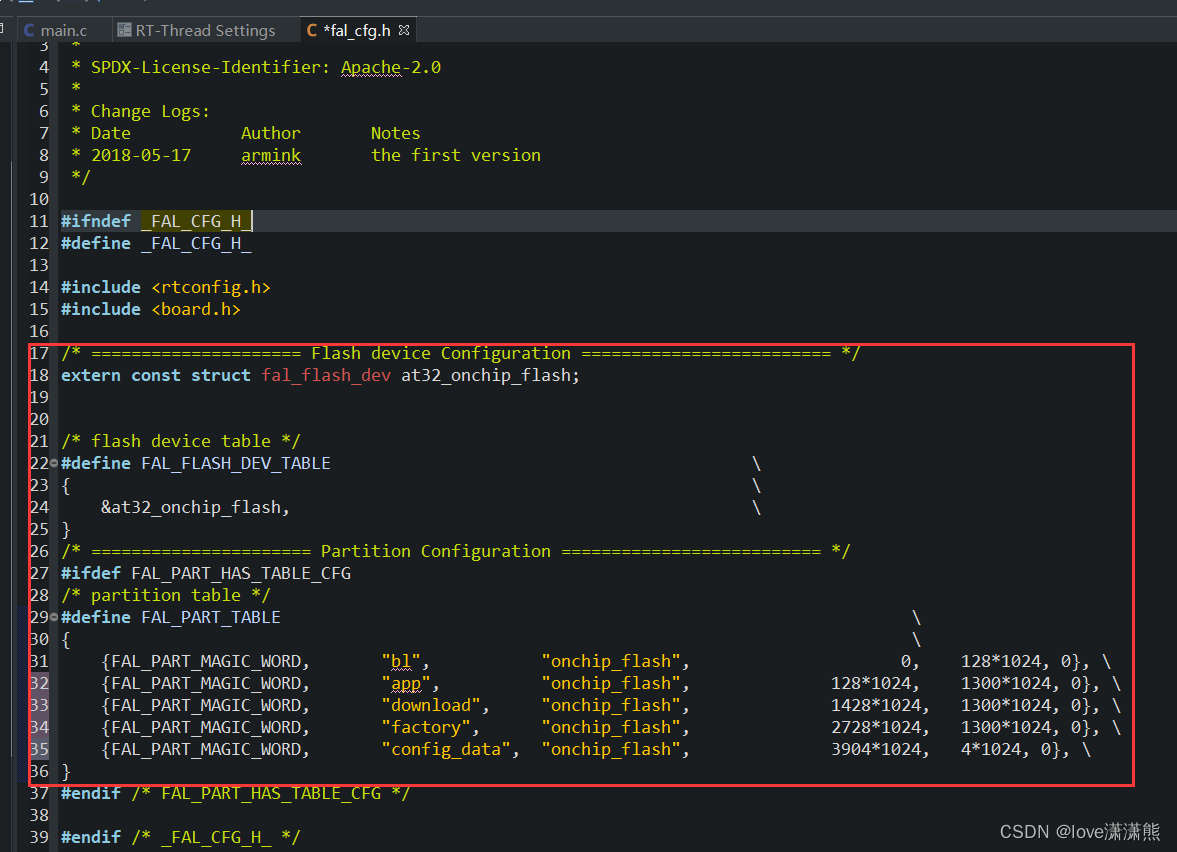Screen dimensions: 1177x852
Task: Click 'the first version' notes text
Action: [456, 155]
